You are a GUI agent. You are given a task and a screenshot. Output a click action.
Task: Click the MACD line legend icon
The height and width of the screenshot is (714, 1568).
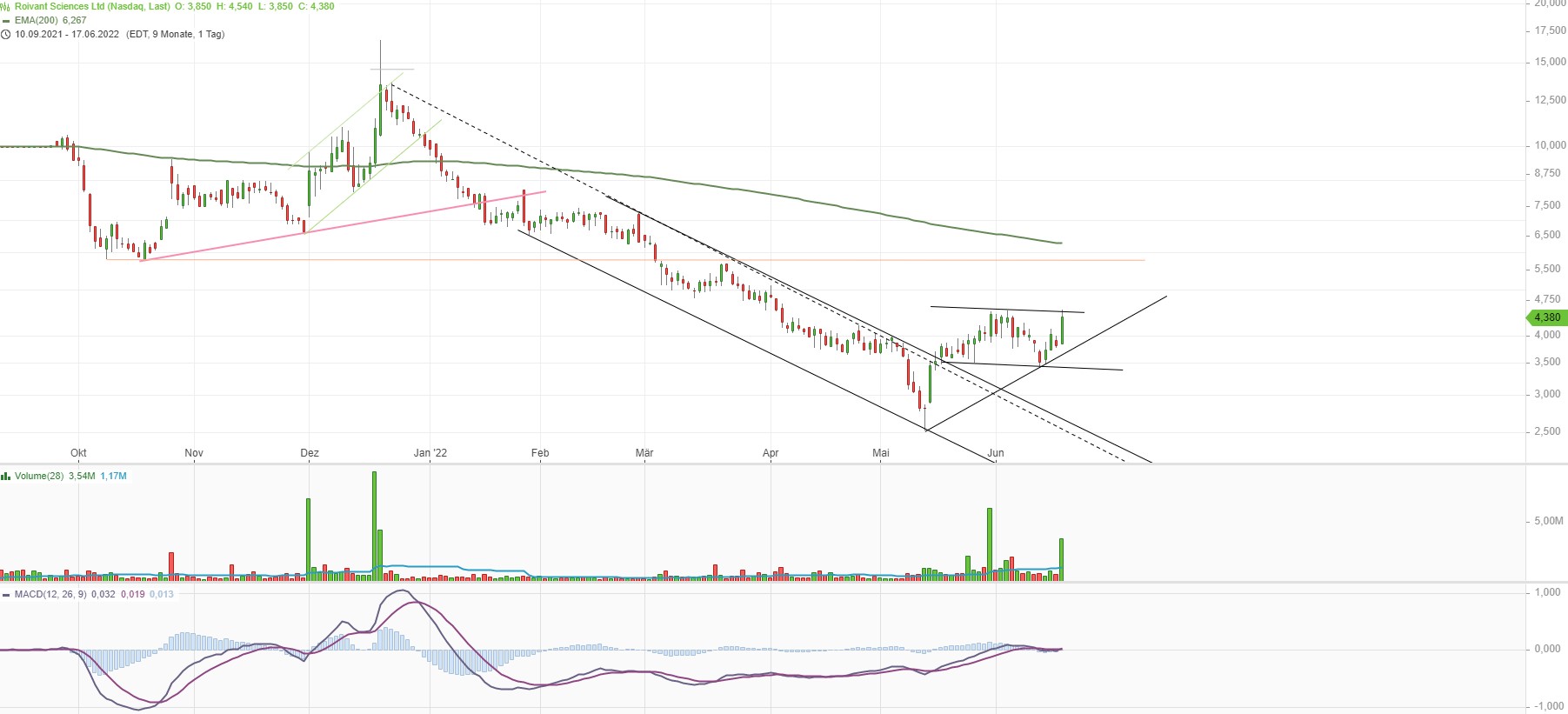click(x=6, y=595)
